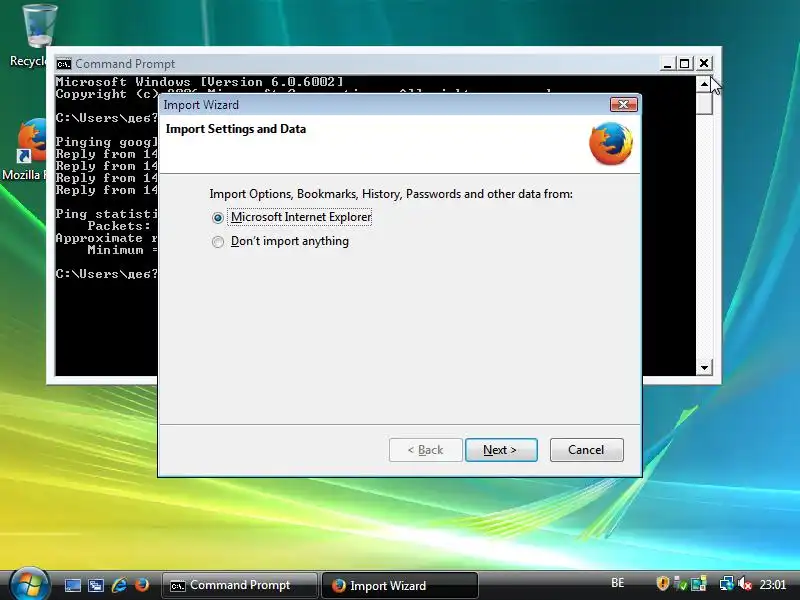The width and height of the screenshot is (800, 600).
Task: Maximize the Command Prompt window
Action: (685, 64)
